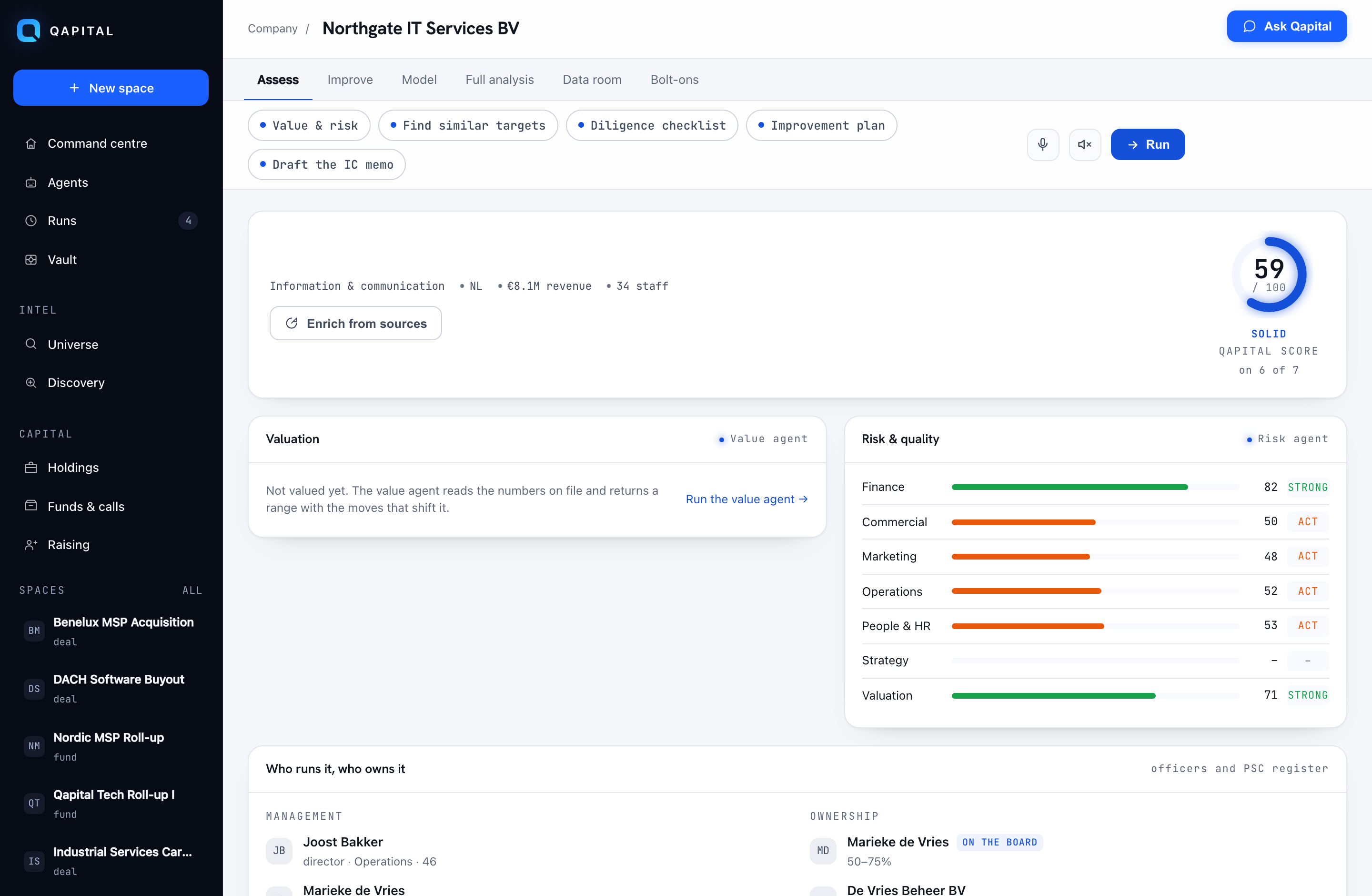The image size is (1372, 896).
Task: Select the Draft the IC memo chip
Action: click(327, 164)
